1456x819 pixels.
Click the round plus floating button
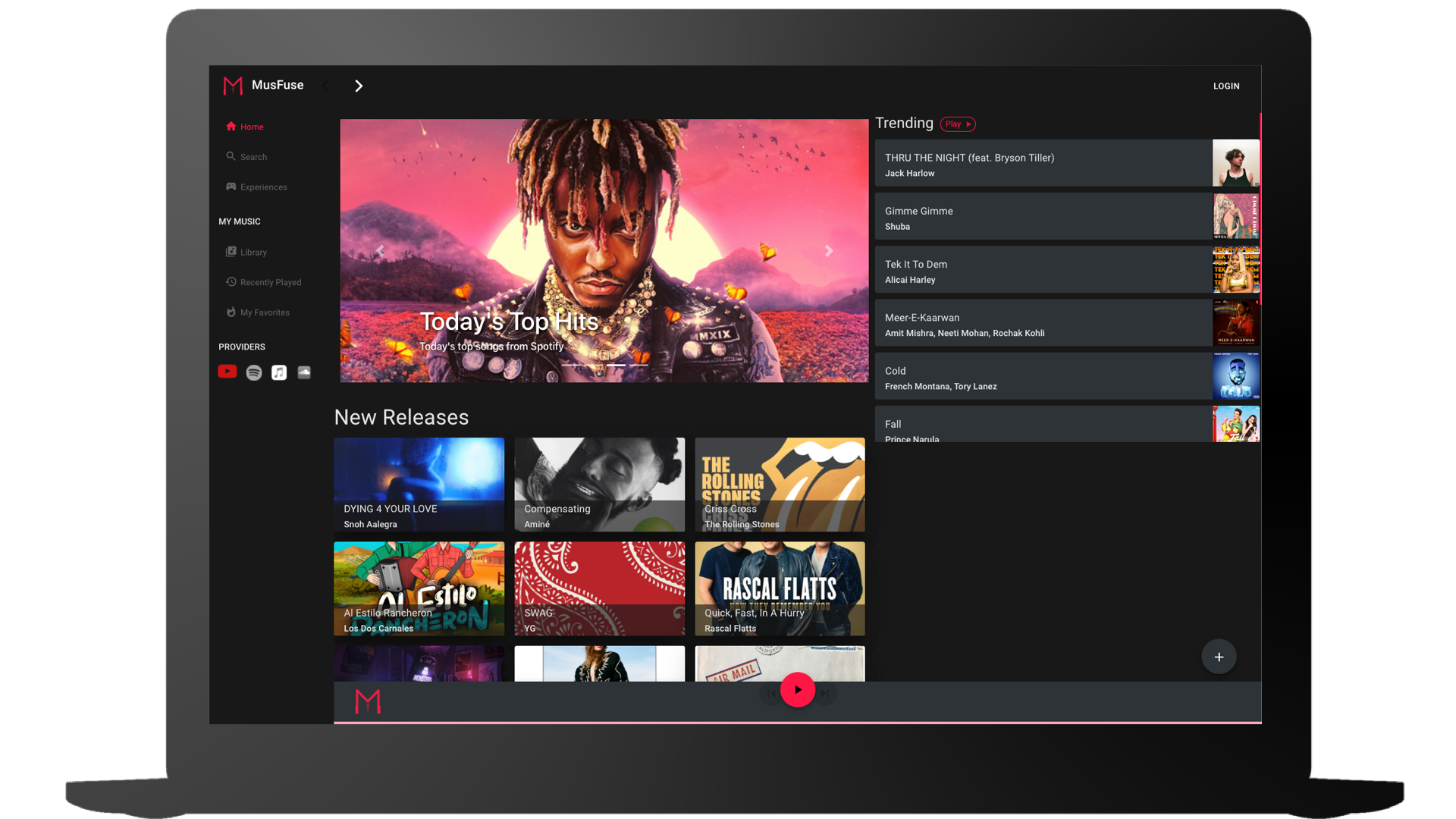click(x=1219, y=657)
